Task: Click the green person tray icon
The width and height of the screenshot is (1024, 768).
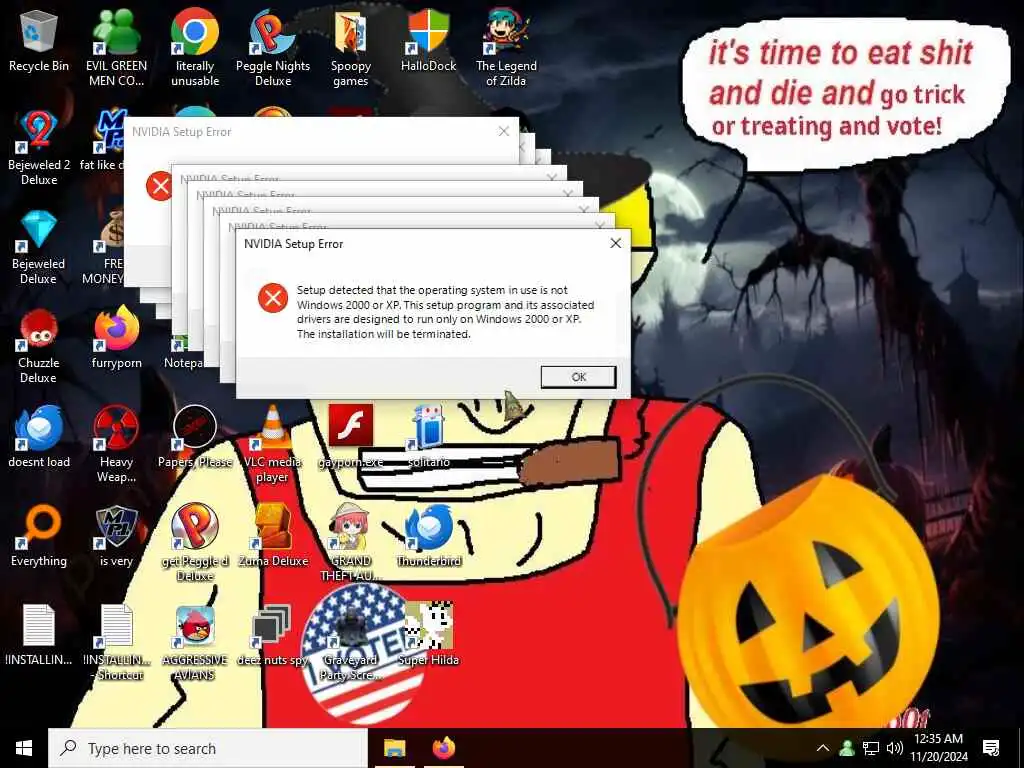Action: point(847,748)
